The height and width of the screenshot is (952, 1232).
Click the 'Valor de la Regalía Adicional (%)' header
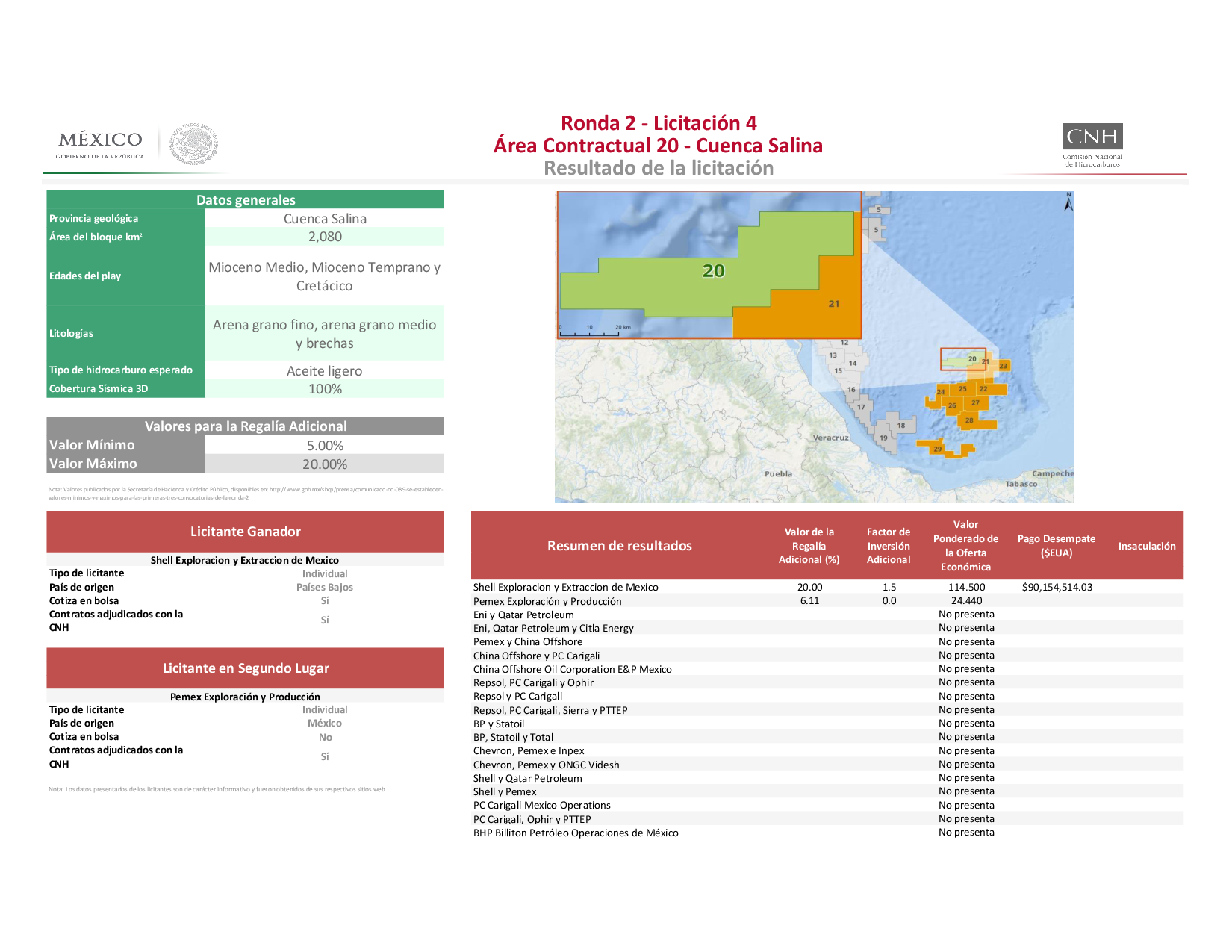[809, 546]
